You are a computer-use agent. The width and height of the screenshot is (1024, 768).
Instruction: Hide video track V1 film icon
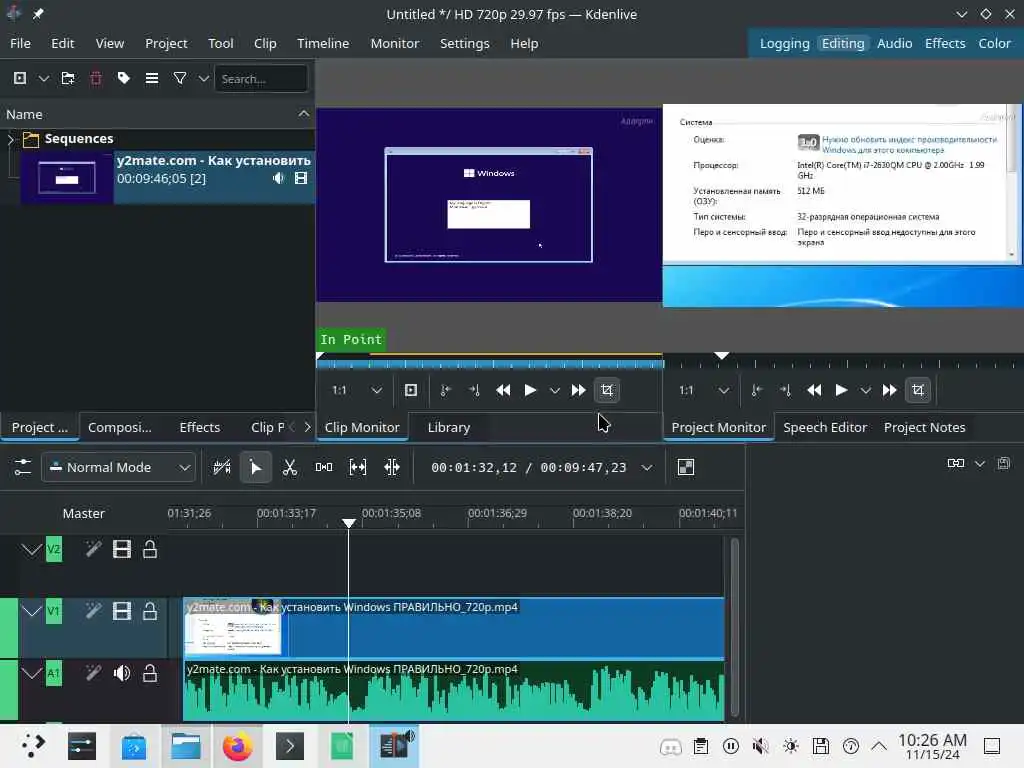pyautogui.click(x=121, y=611)
